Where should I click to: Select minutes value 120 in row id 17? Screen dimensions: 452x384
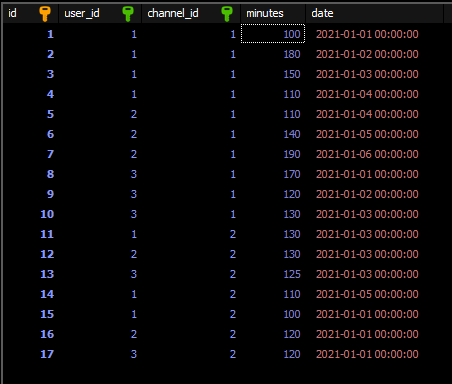pyautogui.click(x=292, y=354)
